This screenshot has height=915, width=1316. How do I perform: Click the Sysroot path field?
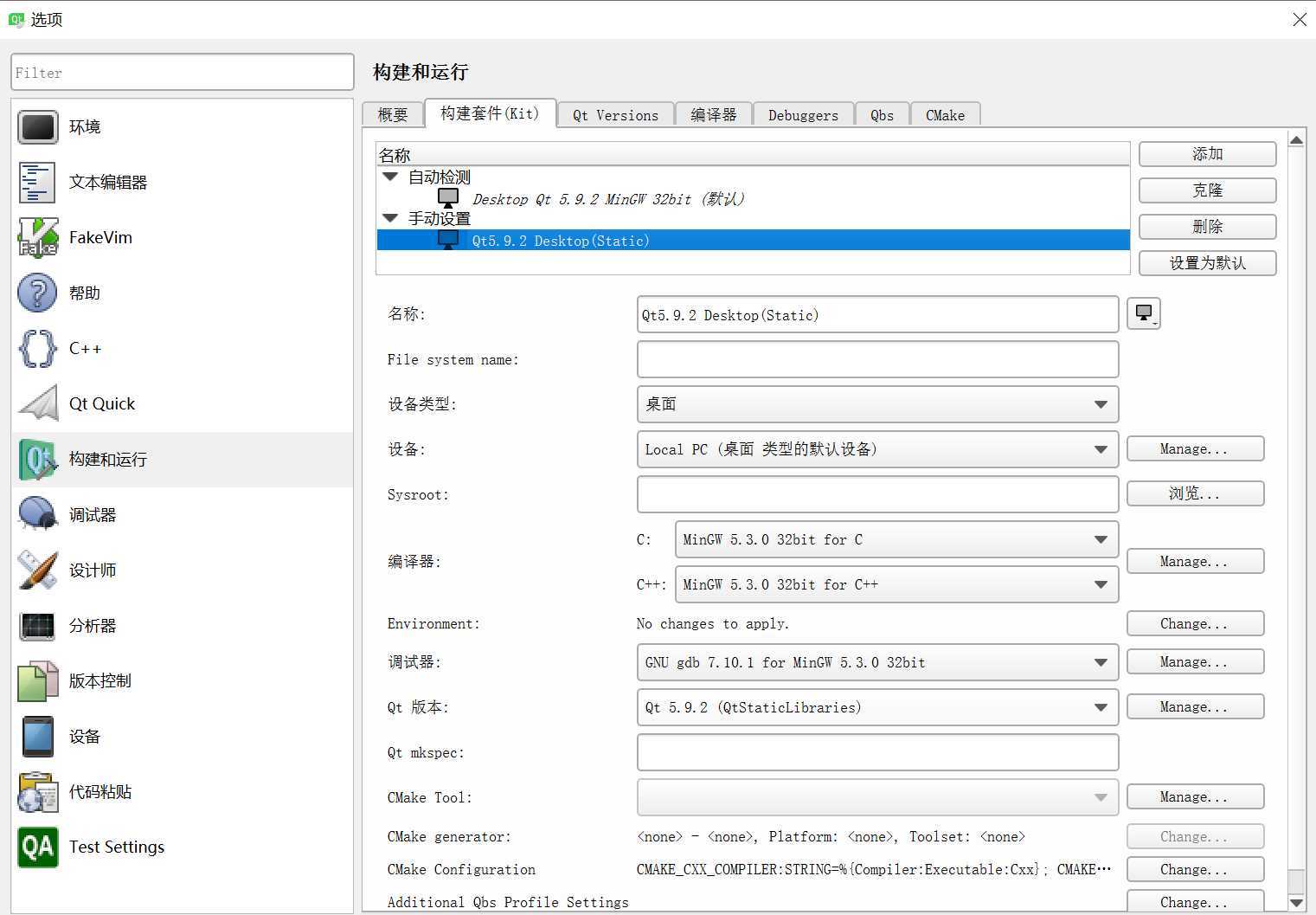coord(877,494)
